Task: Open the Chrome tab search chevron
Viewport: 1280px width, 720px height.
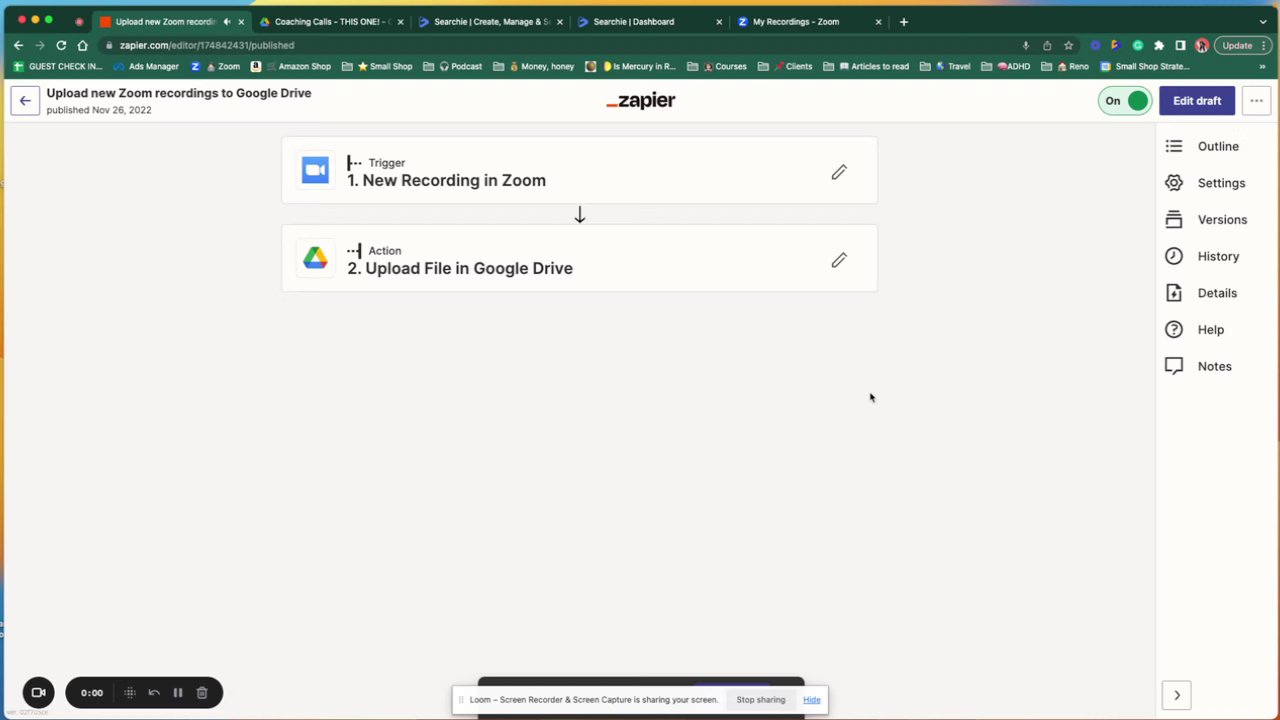Action: pyautogui.click(x=1263, y=21)
